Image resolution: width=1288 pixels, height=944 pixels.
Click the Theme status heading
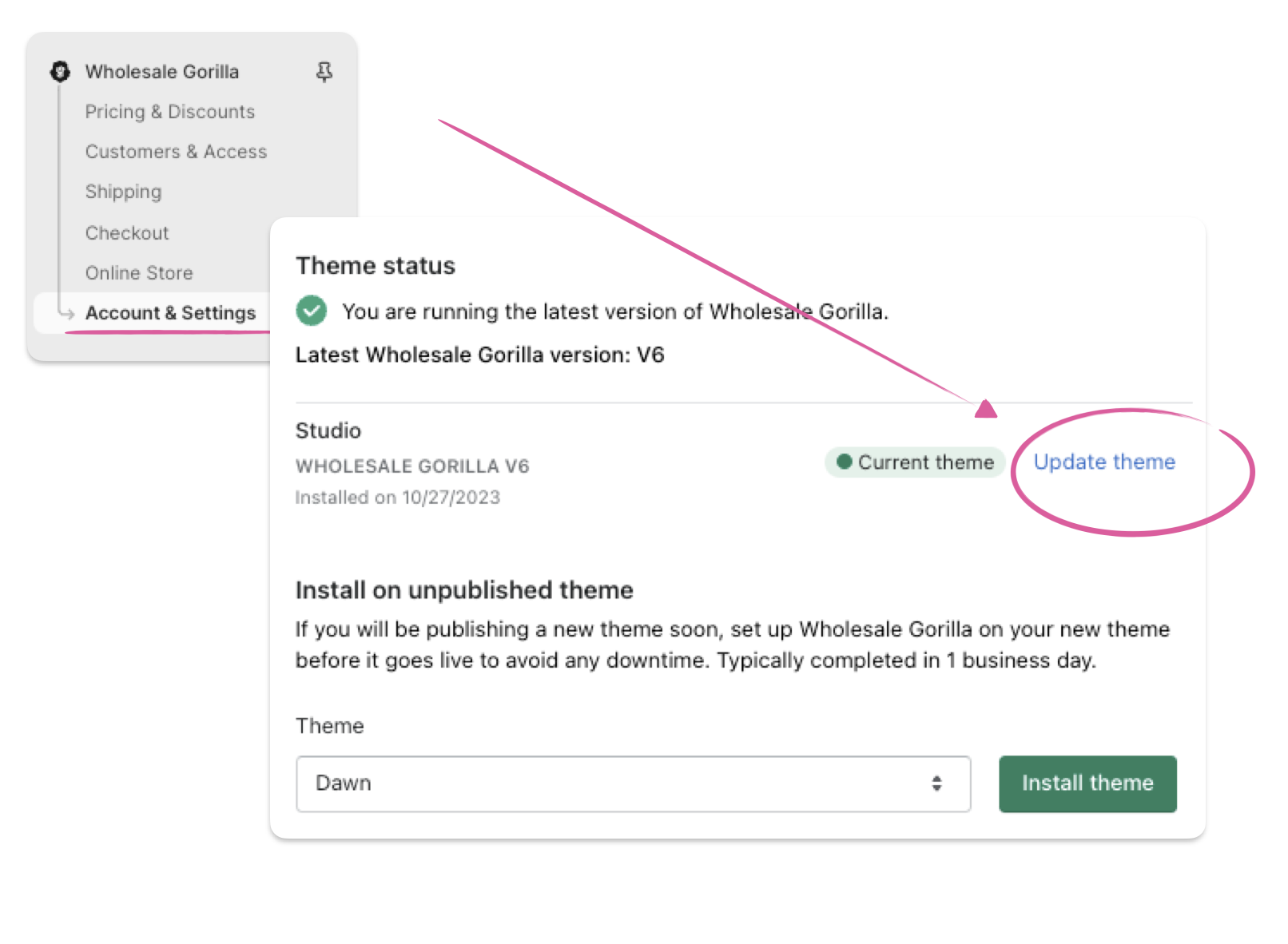[376, 266]
